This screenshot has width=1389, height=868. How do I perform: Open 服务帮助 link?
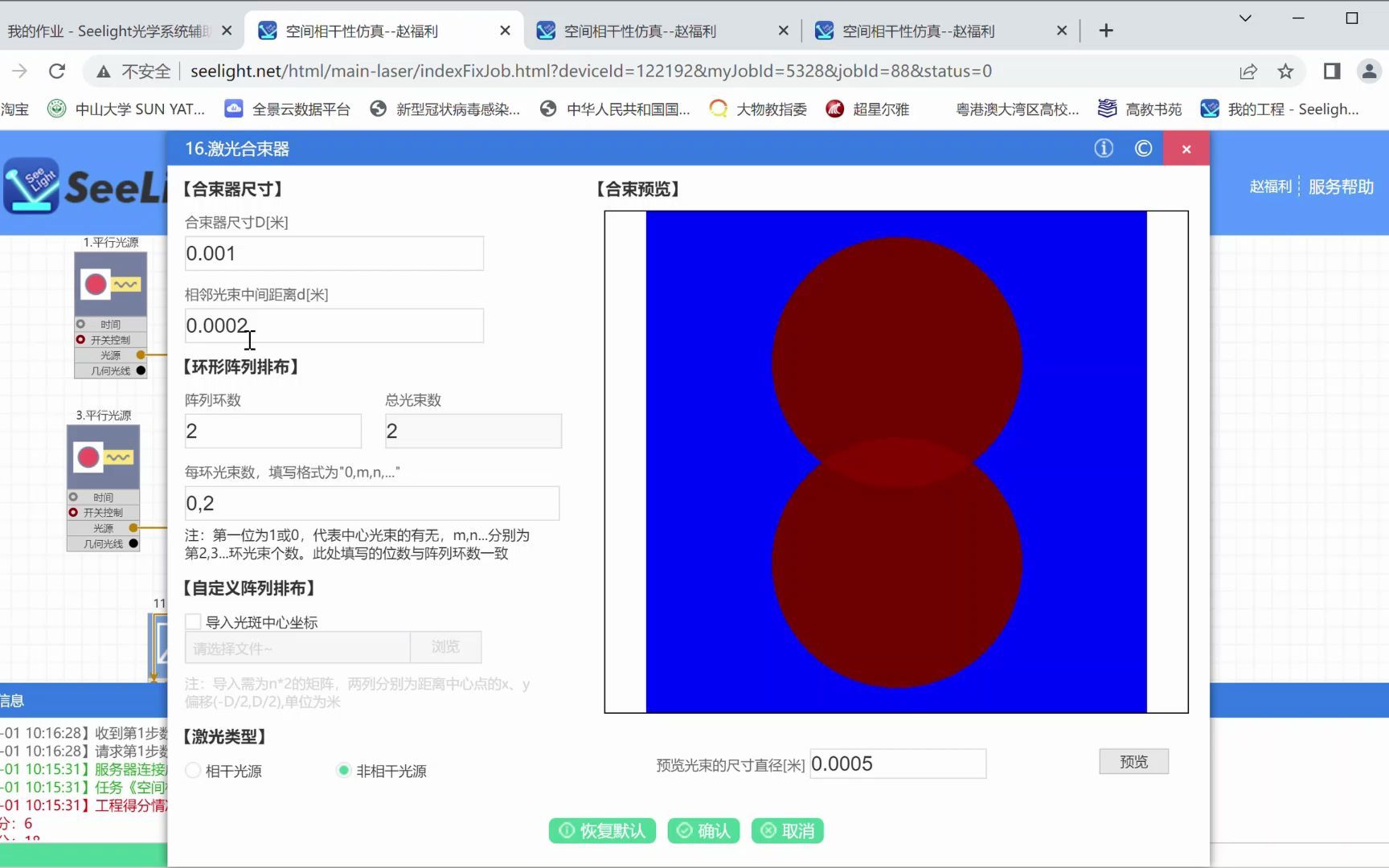pos(1341,186)
